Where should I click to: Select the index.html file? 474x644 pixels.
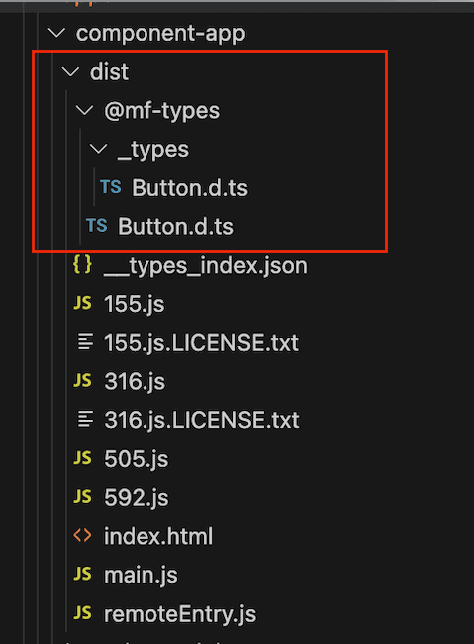click(x=159, y=536)
